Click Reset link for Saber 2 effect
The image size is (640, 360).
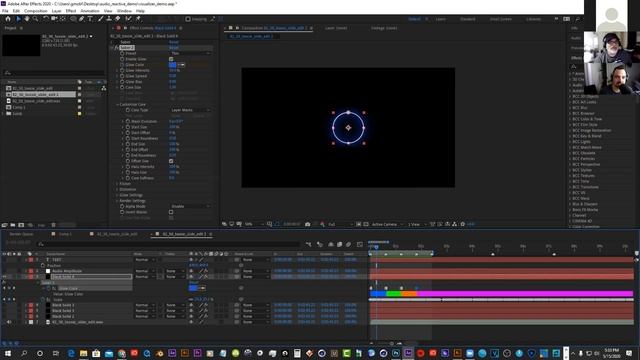click(173, 48)
